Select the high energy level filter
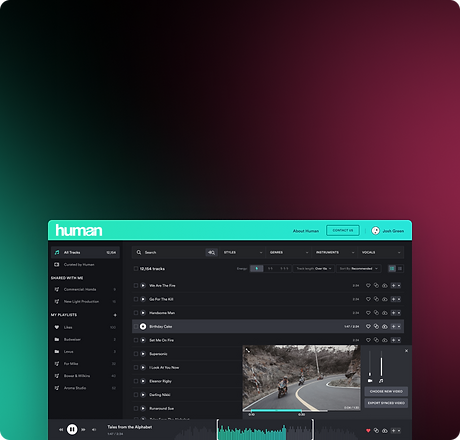Viewport: 460px width, 440px height. coord(284,268)
